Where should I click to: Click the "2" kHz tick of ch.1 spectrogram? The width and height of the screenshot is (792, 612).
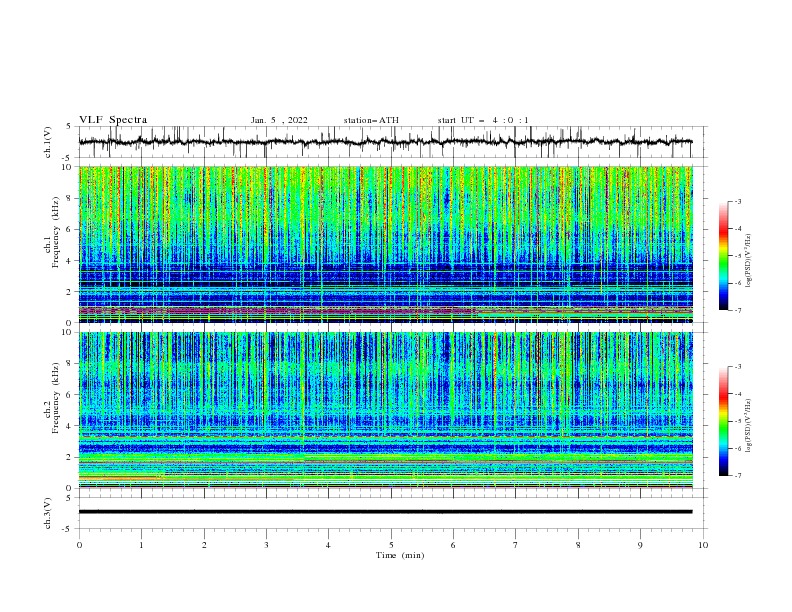click(x=71, y=292)
